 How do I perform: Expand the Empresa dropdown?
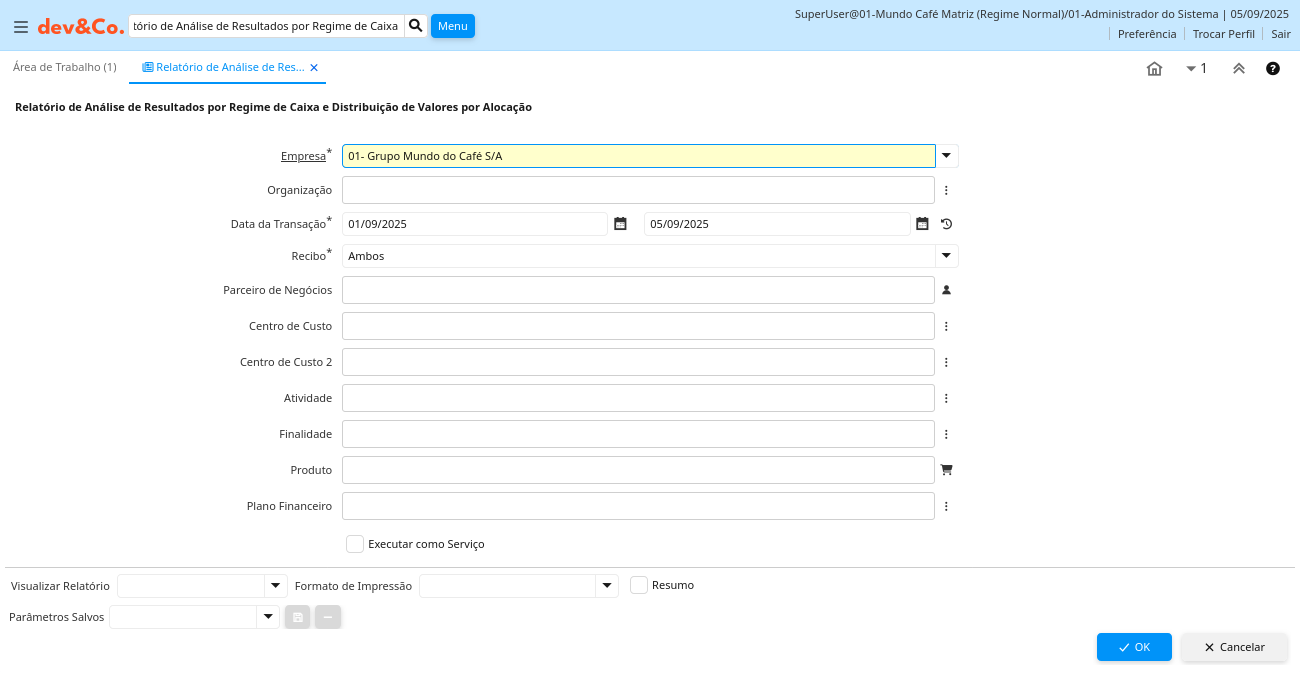(947, 156)
